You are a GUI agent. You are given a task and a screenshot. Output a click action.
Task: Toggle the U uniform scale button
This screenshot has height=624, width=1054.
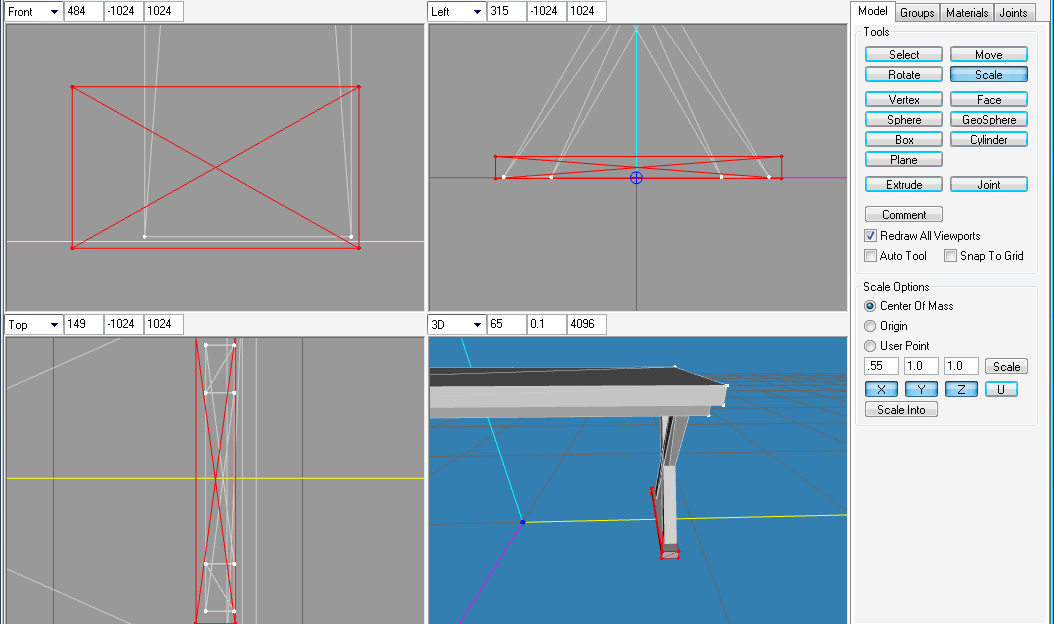pos(1001,389)
